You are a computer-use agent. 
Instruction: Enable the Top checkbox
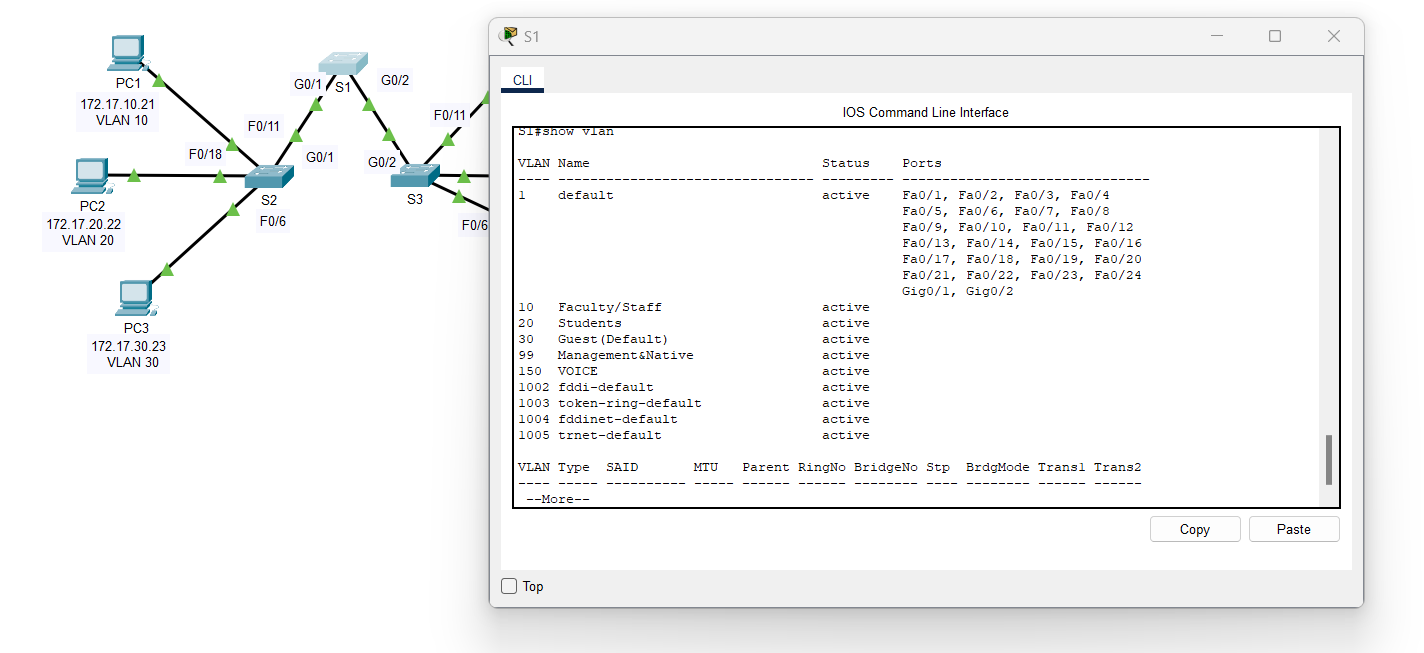pos(509,586)
